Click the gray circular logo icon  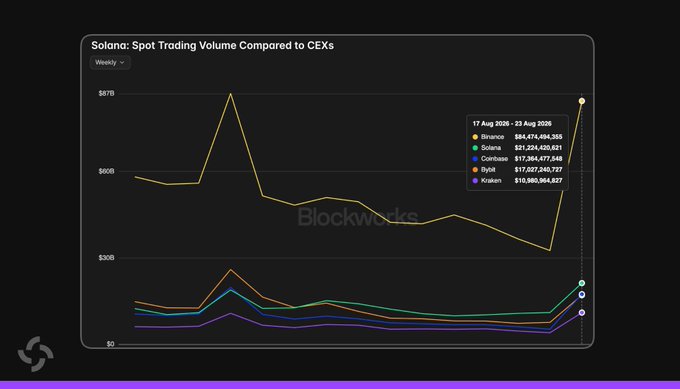36,354
